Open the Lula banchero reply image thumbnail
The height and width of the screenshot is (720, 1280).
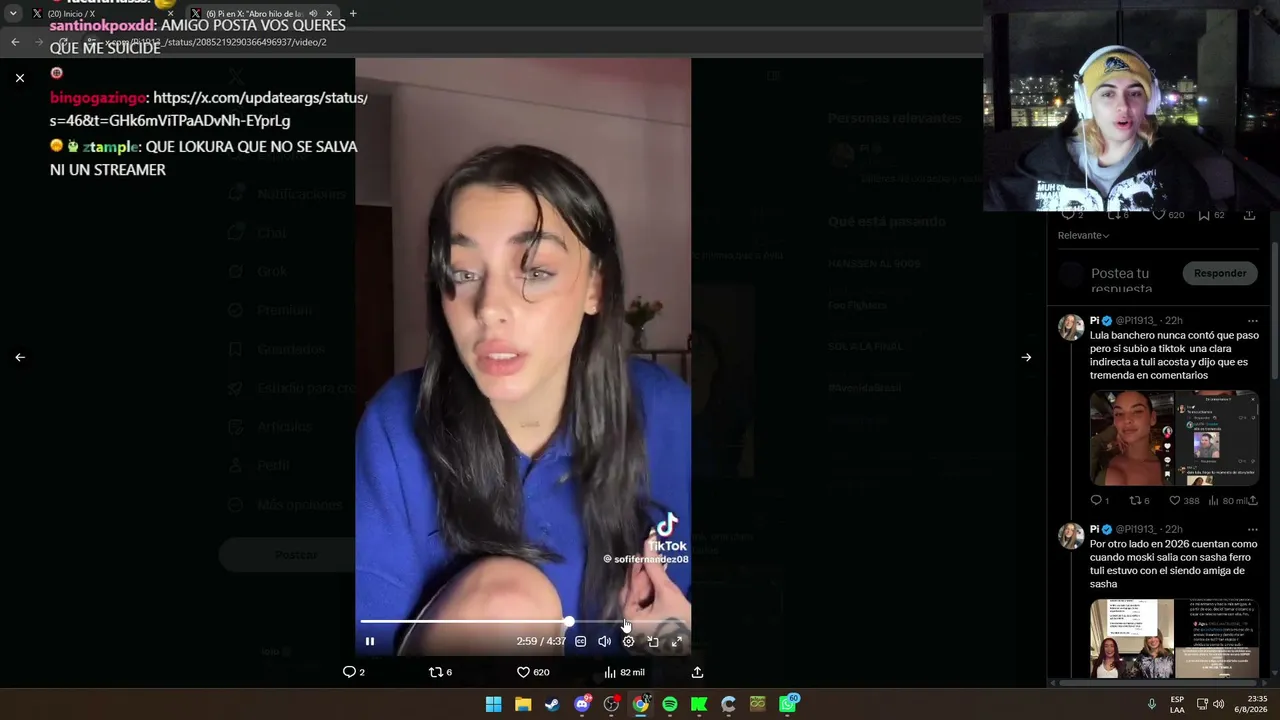tap(1174, 438)
